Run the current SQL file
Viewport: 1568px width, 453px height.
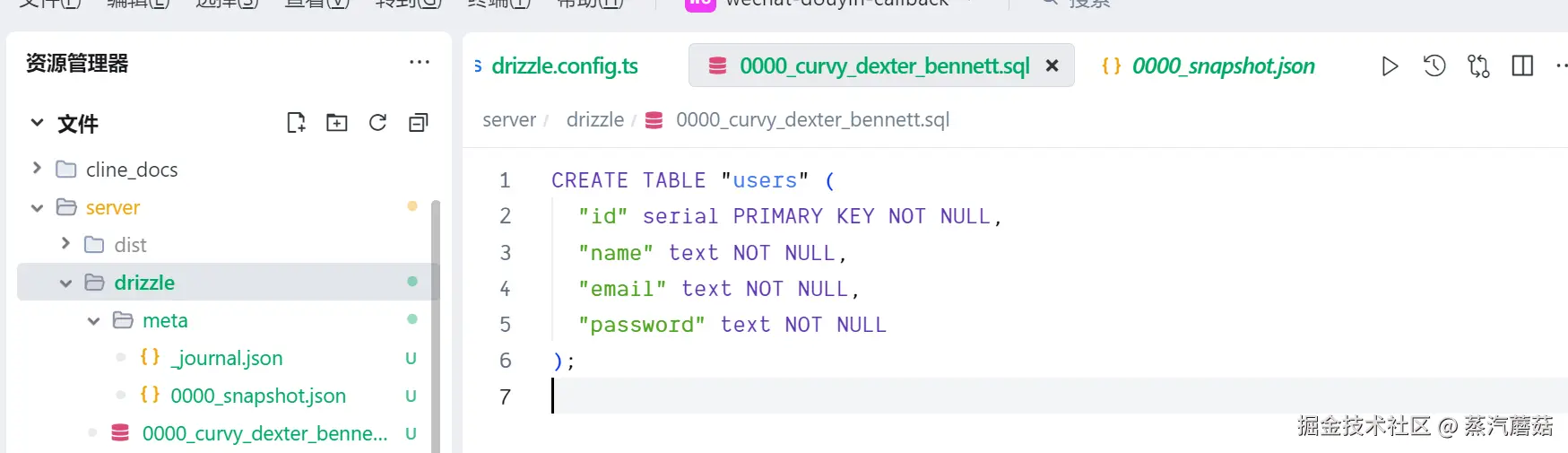click(1390, 66)
